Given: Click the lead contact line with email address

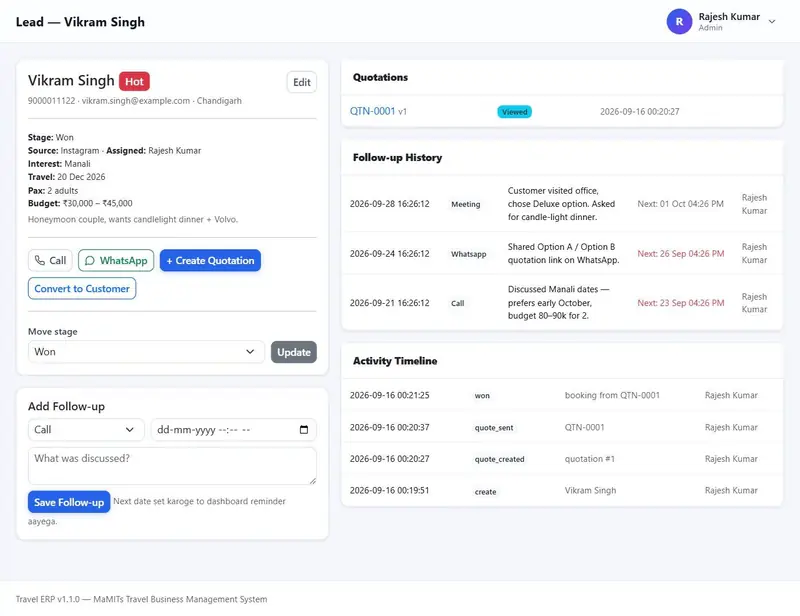Looking at the screenshot, I should [135, 101].
